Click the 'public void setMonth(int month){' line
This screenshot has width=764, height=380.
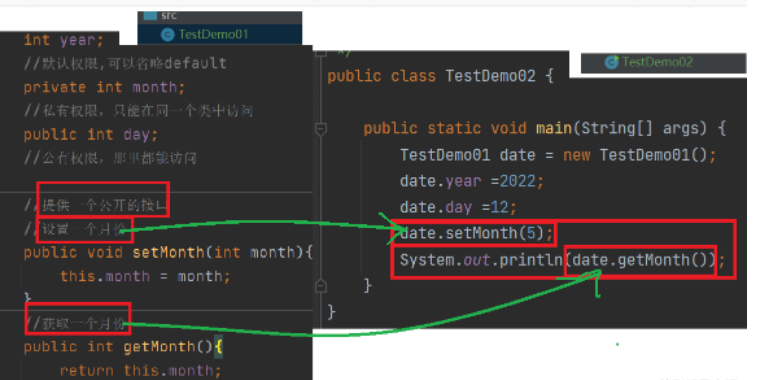[x=168, y=252]
